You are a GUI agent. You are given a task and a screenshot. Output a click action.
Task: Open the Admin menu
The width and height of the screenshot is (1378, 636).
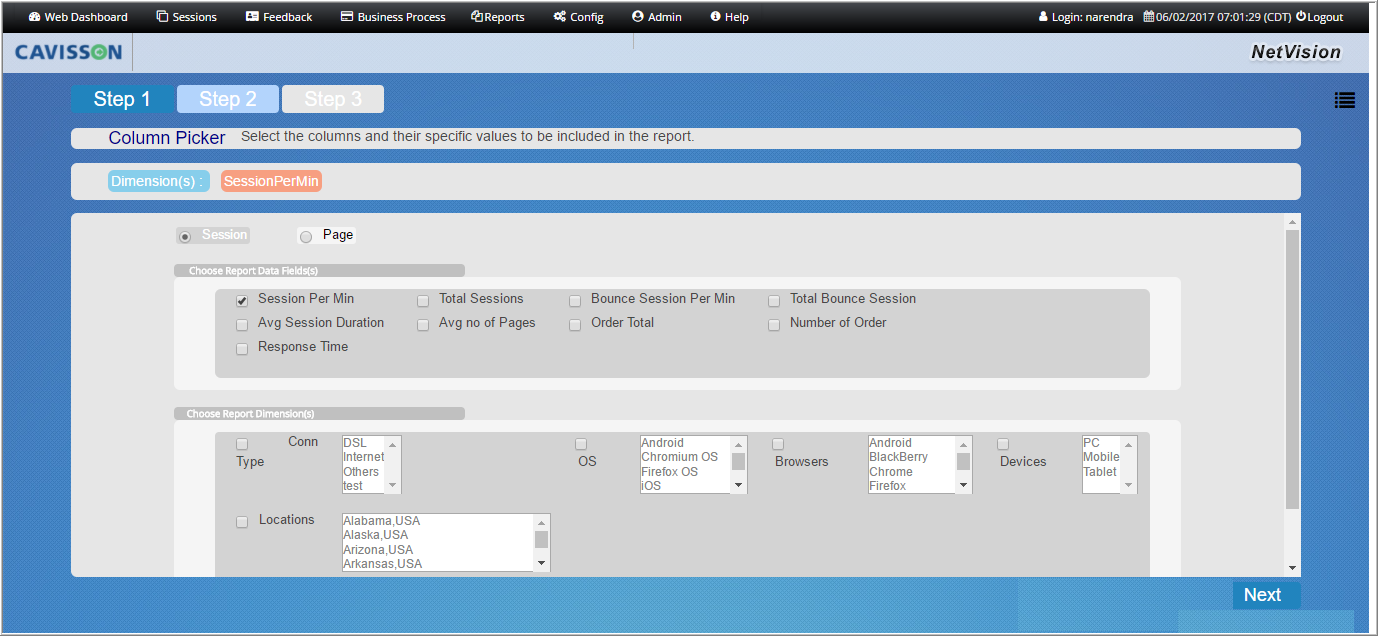point(657,17)
